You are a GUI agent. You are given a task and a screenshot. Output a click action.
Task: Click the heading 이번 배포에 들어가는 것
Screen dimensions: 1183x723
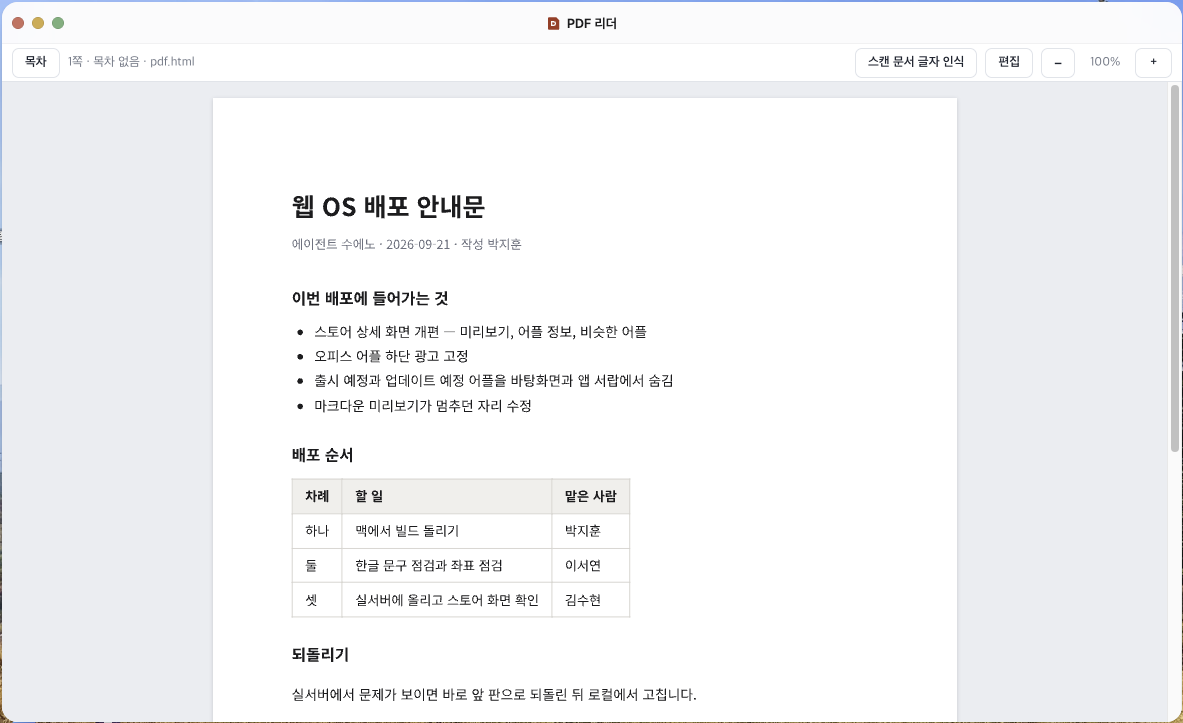[370, 298]
